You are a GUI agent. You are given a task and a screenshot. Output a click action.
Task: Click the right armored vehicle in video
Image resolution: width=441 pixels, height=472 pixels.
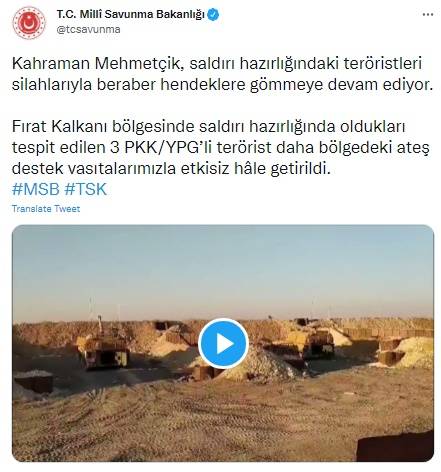(x=302, y=341)
